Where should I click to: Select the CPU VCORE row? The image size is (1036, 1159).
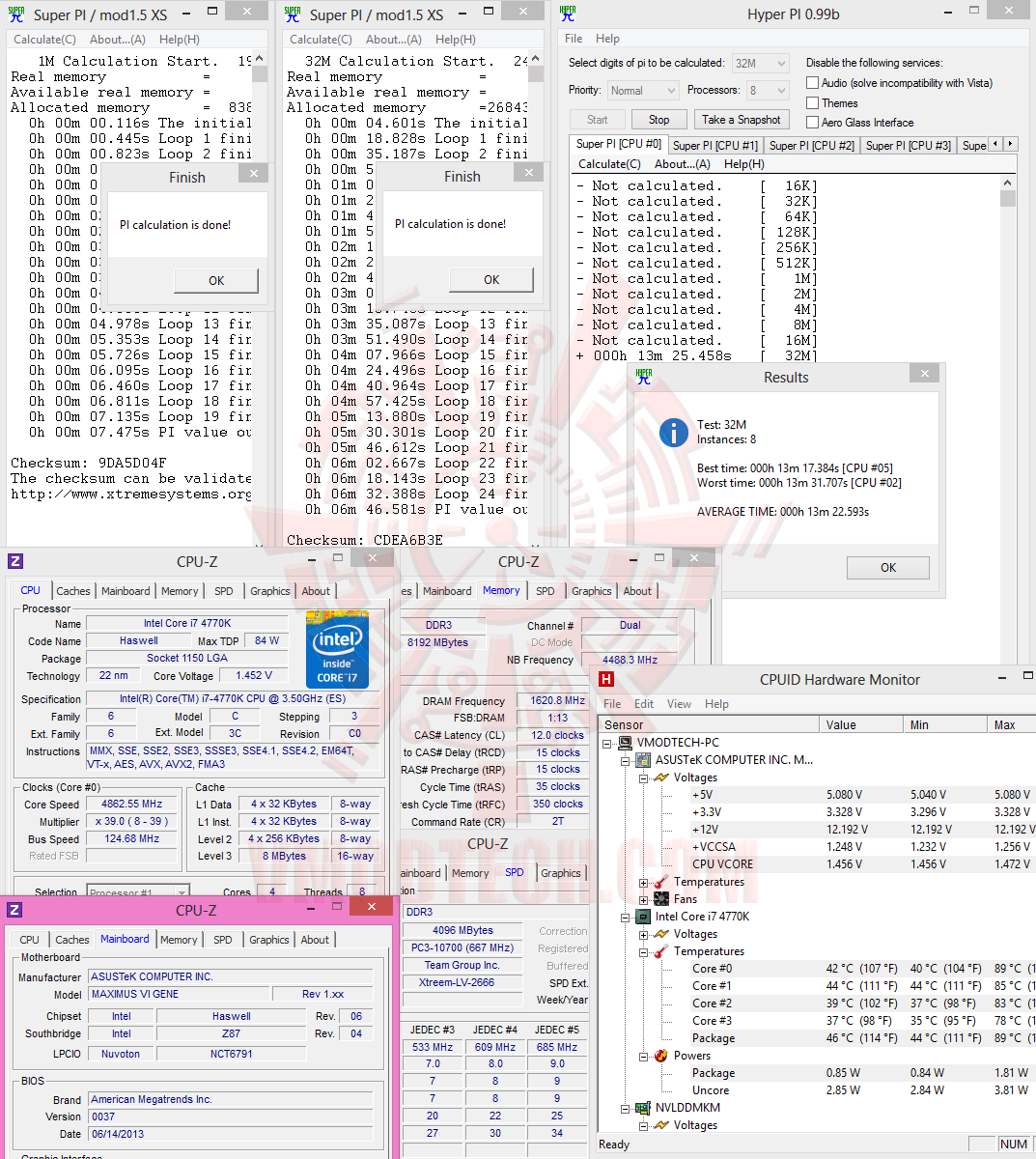[817, 864]
